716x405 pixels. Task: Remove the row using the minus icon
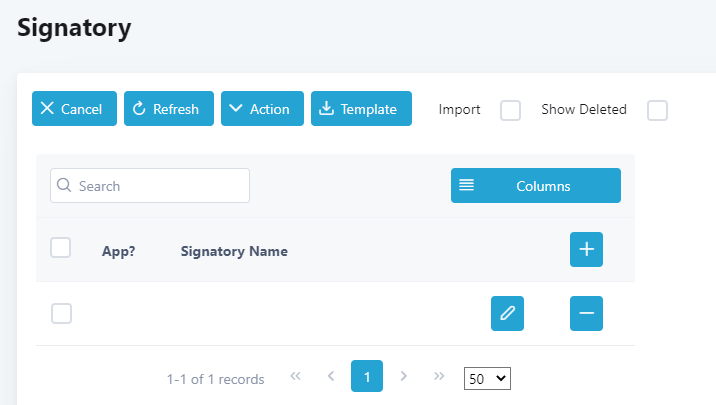coord(586,313)
